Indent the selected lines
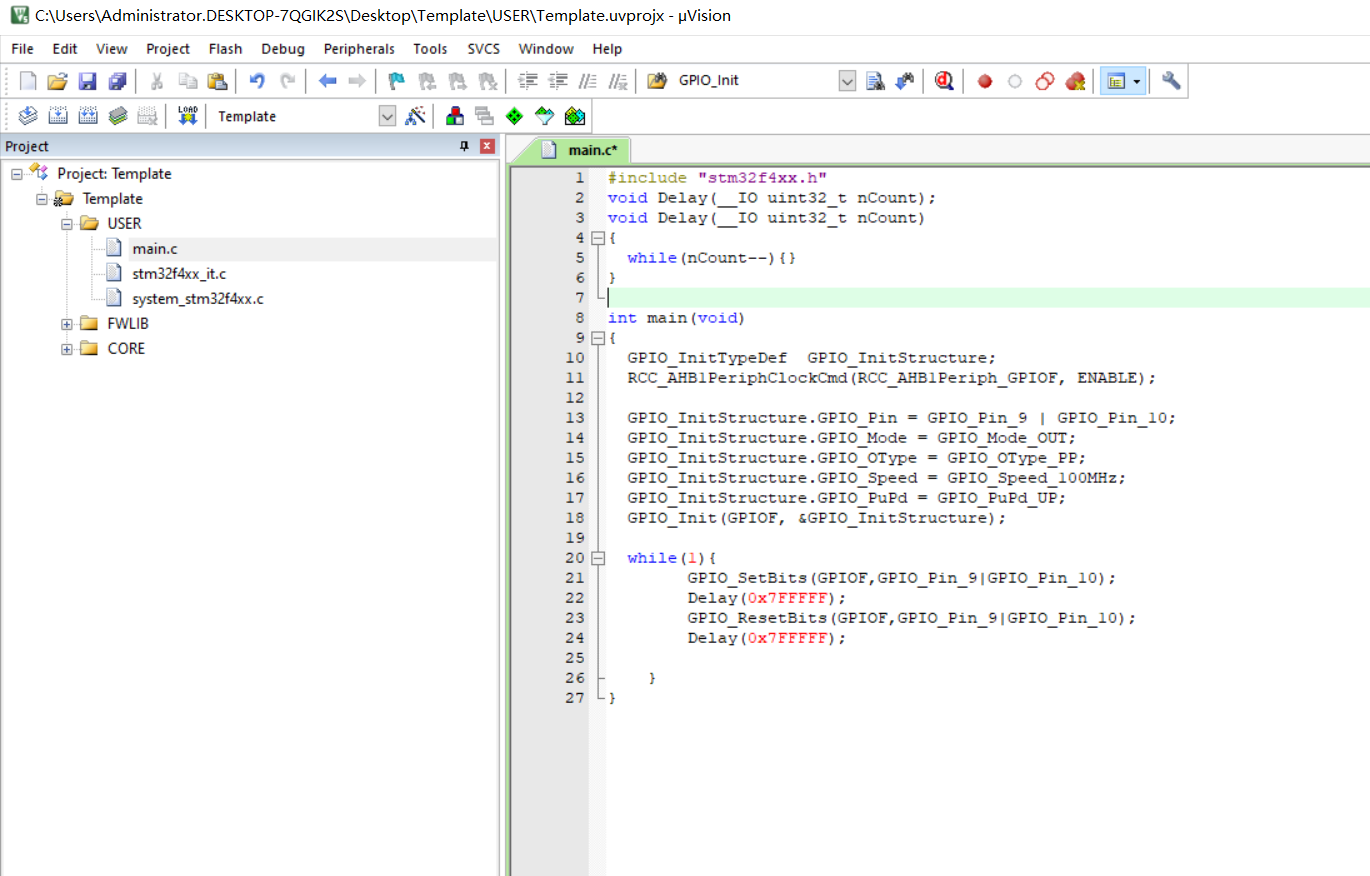The height and width of the screenshot is (876, 1370). point(528,81)
